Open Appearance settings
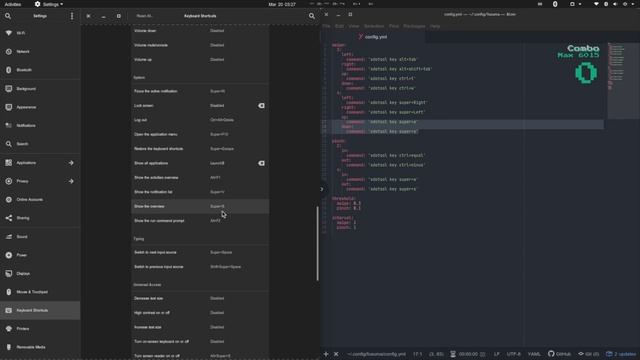The width and height of the screenshot is (640, 360). click(40, 107)
